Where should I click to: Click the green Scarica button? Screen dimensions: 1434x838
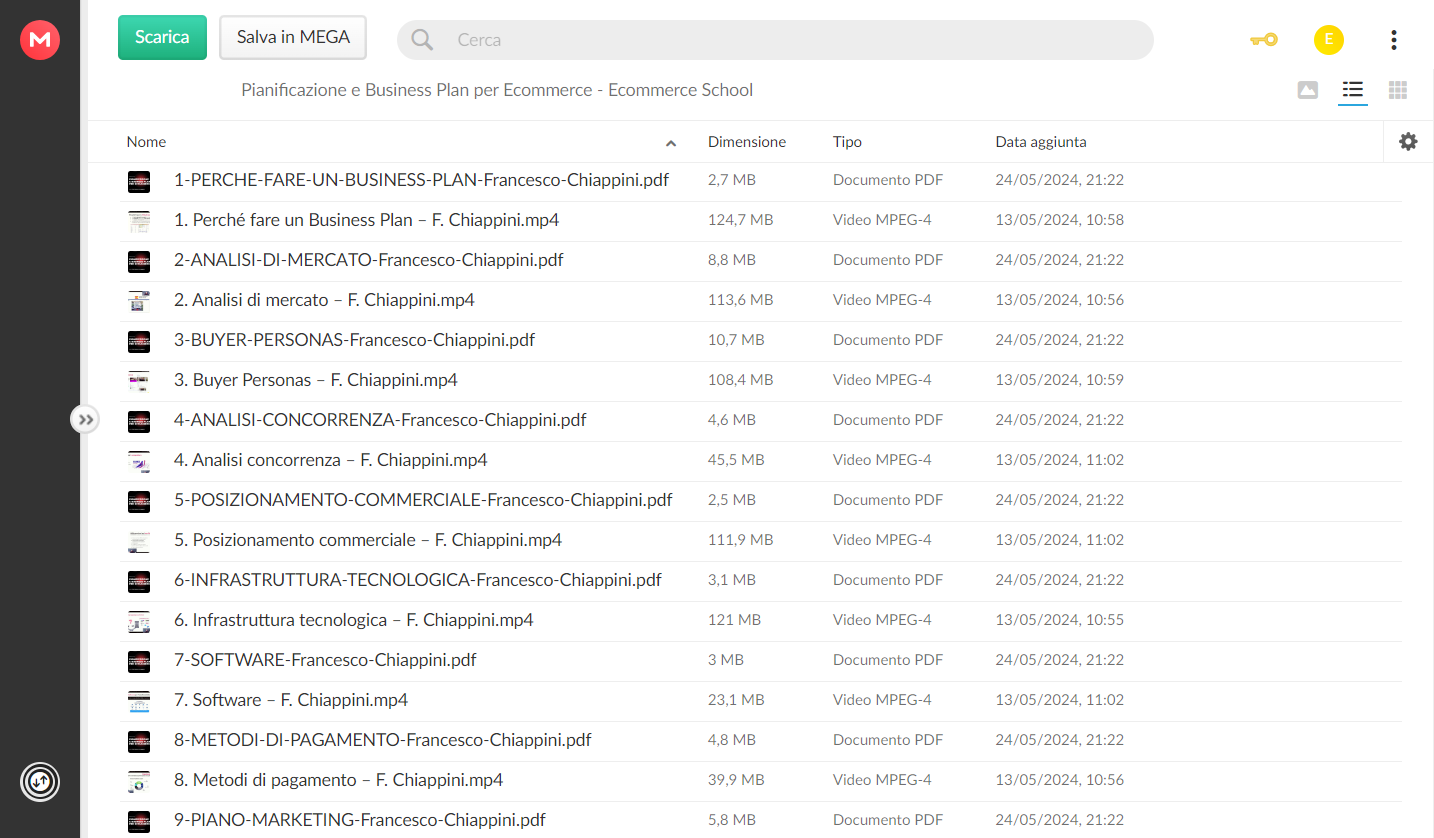pyautogui.click(x=162, y=37)
